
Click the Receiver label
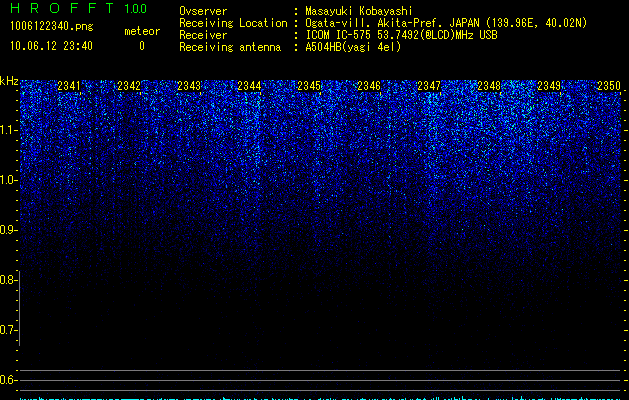click(x=203, y=35)
